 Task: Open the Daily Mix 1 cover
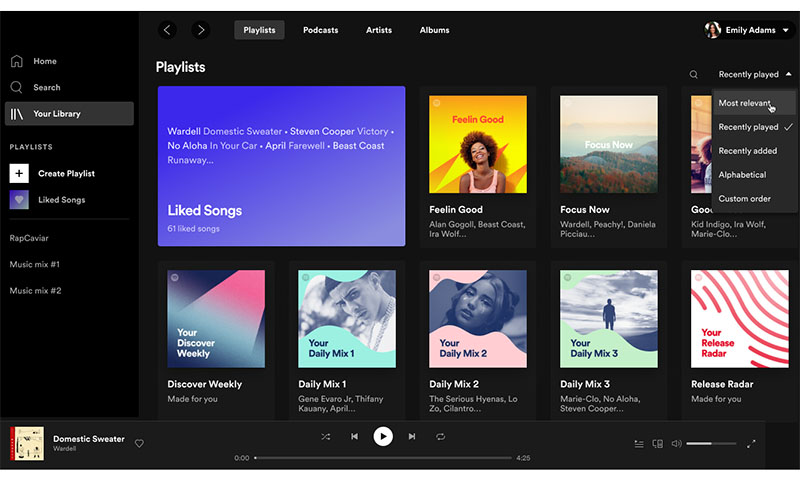pos(347,319)
